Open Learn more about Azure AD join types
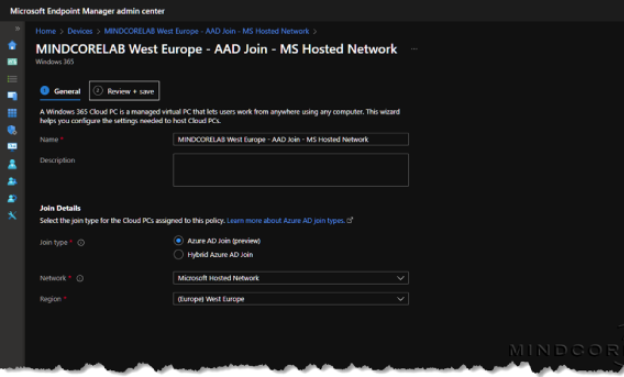 [x=286, y=221]
